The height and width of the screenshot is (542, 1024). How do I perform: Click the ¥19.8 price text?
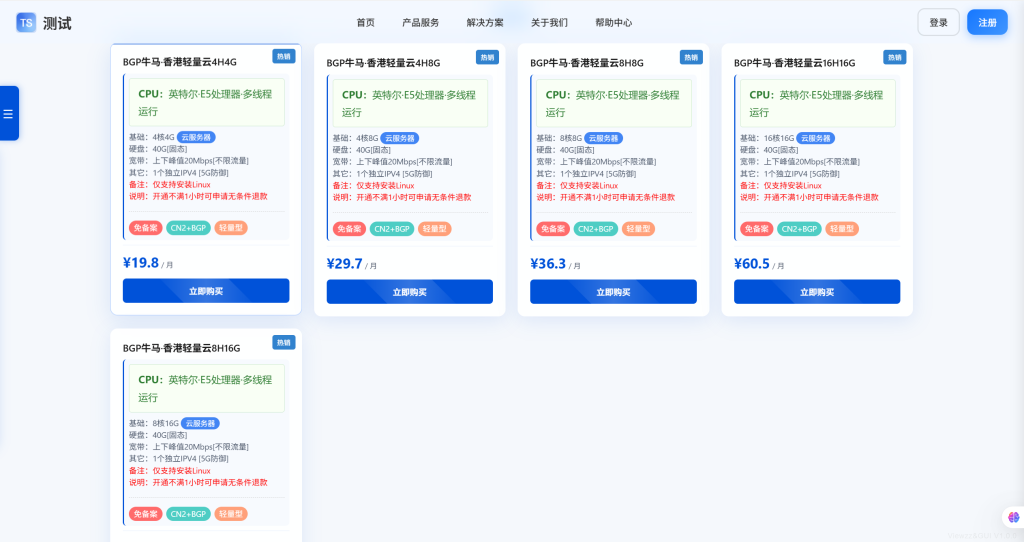coord(141,263)
